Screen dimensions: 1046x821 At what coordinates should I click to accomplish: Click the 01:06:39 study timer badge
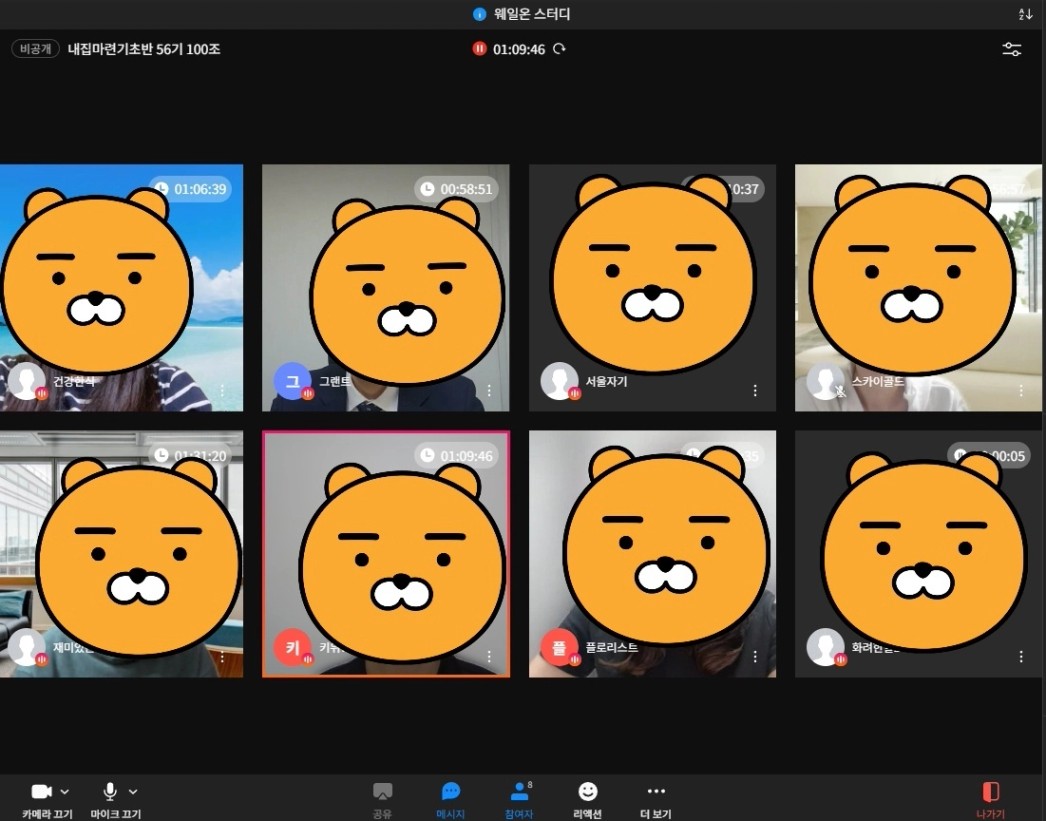[x=190, y=189]
